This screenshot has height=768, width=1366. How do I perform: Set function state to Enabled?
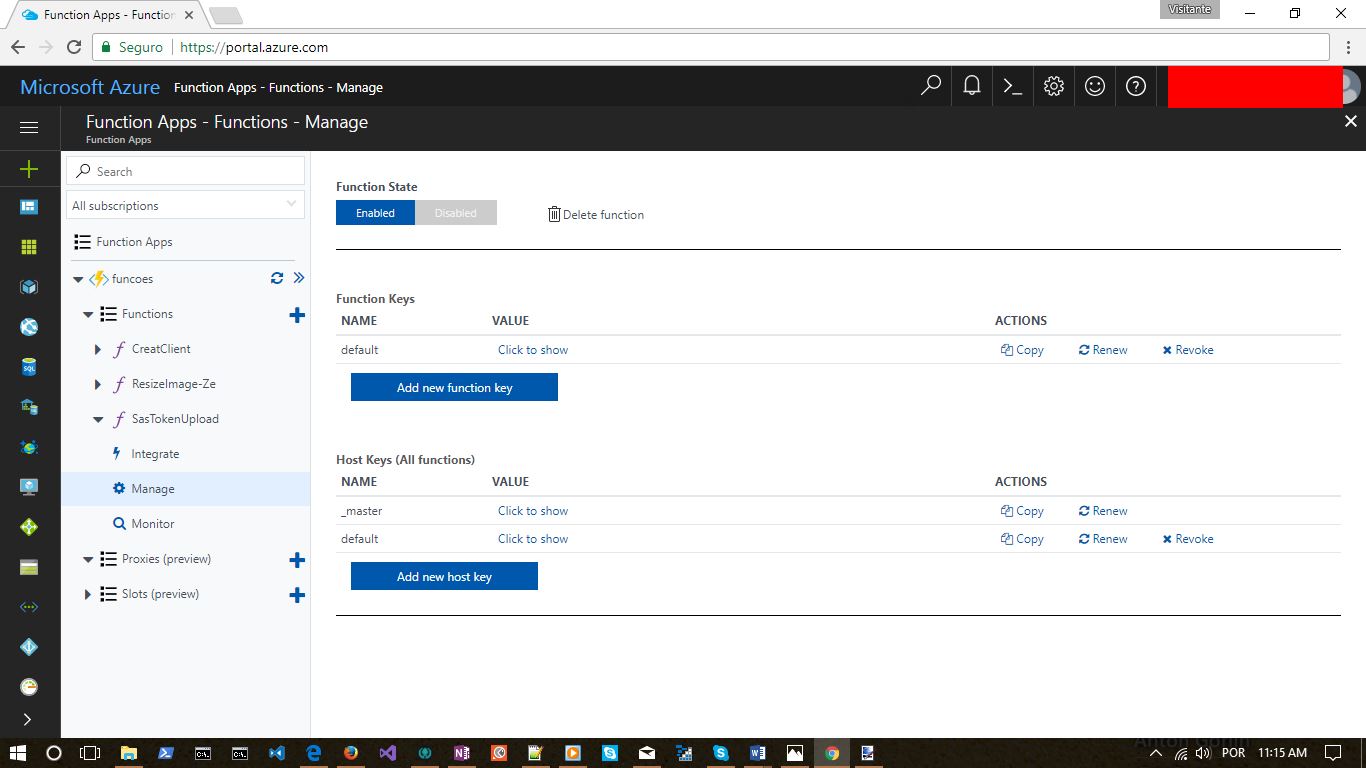click(375, 213)
